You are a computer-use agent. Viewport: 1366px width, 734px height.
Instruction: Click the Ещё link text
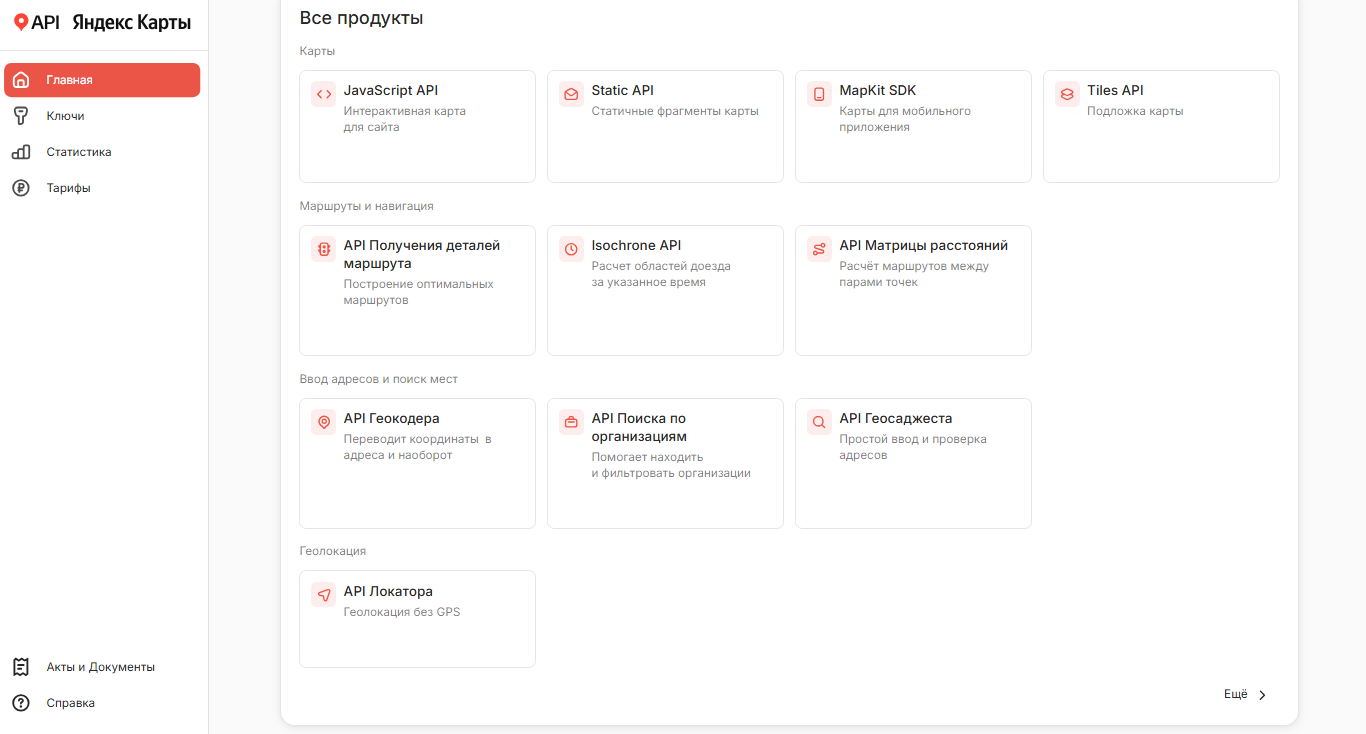(x=1236, y=694)
